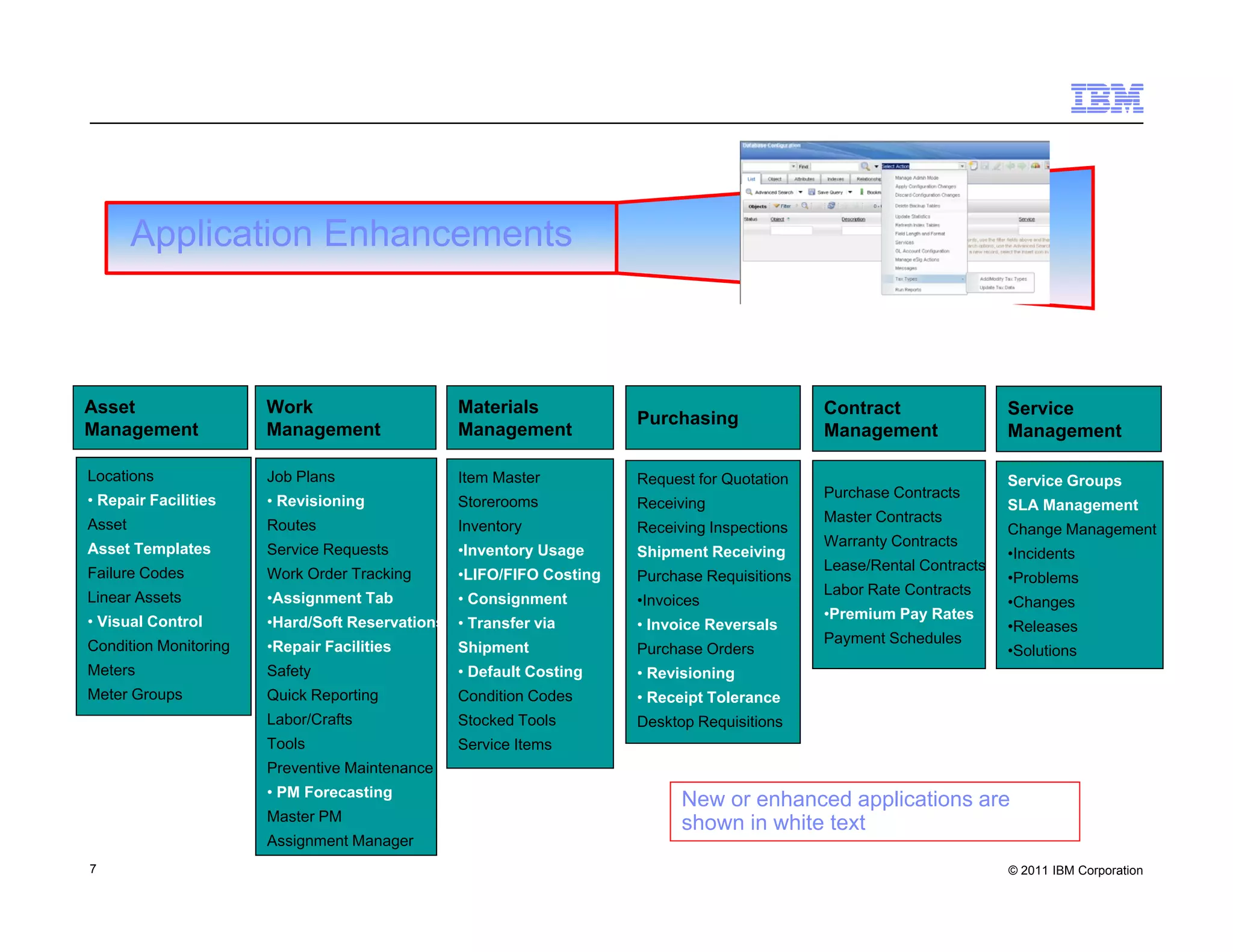
Task: Choose Tax Types menu entry
Action: (907, 279)
